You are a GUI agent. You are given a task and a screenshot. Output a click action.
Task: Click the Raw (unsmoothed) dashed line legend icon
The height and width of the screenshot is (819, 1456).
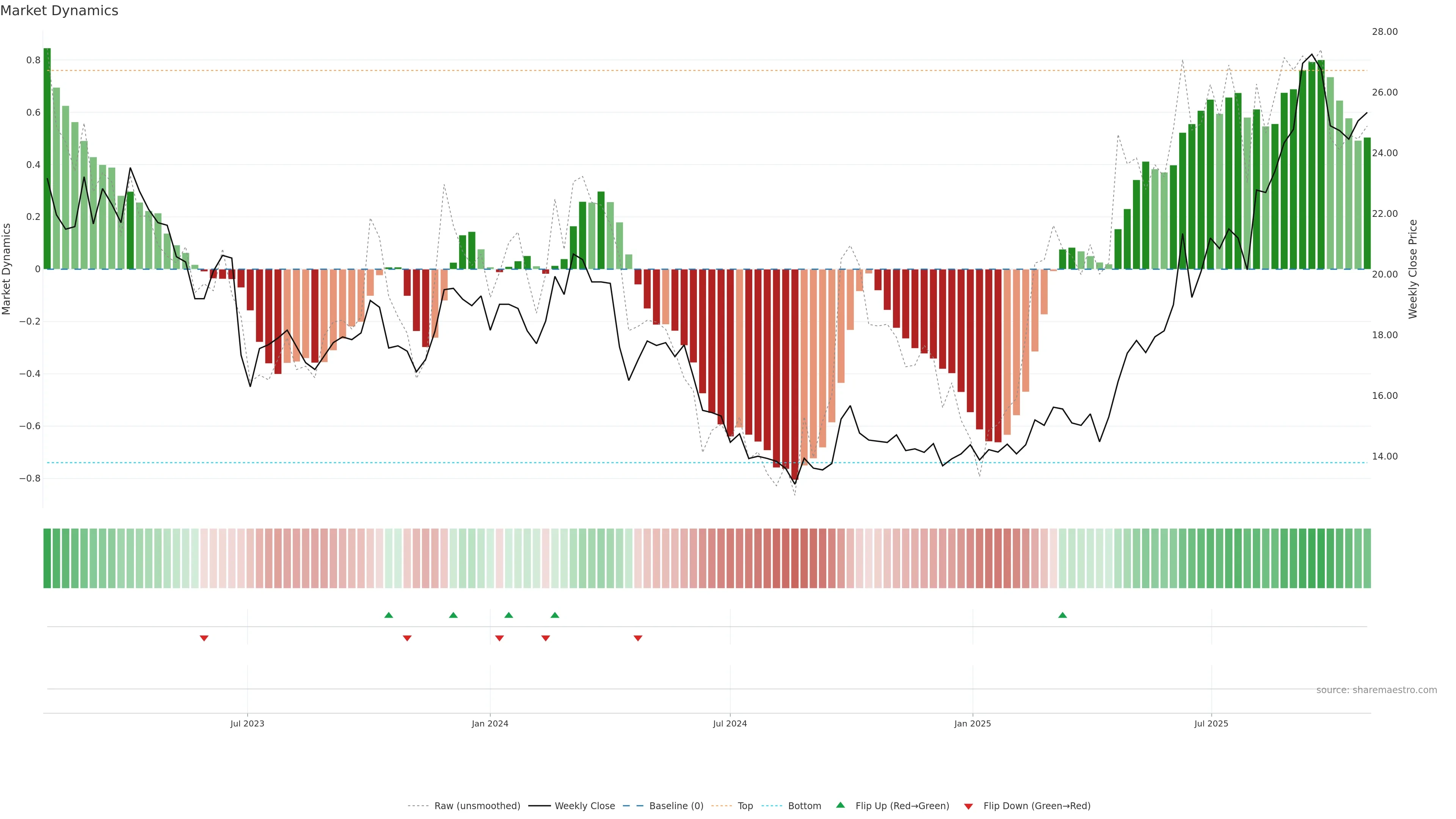(418, 806)
